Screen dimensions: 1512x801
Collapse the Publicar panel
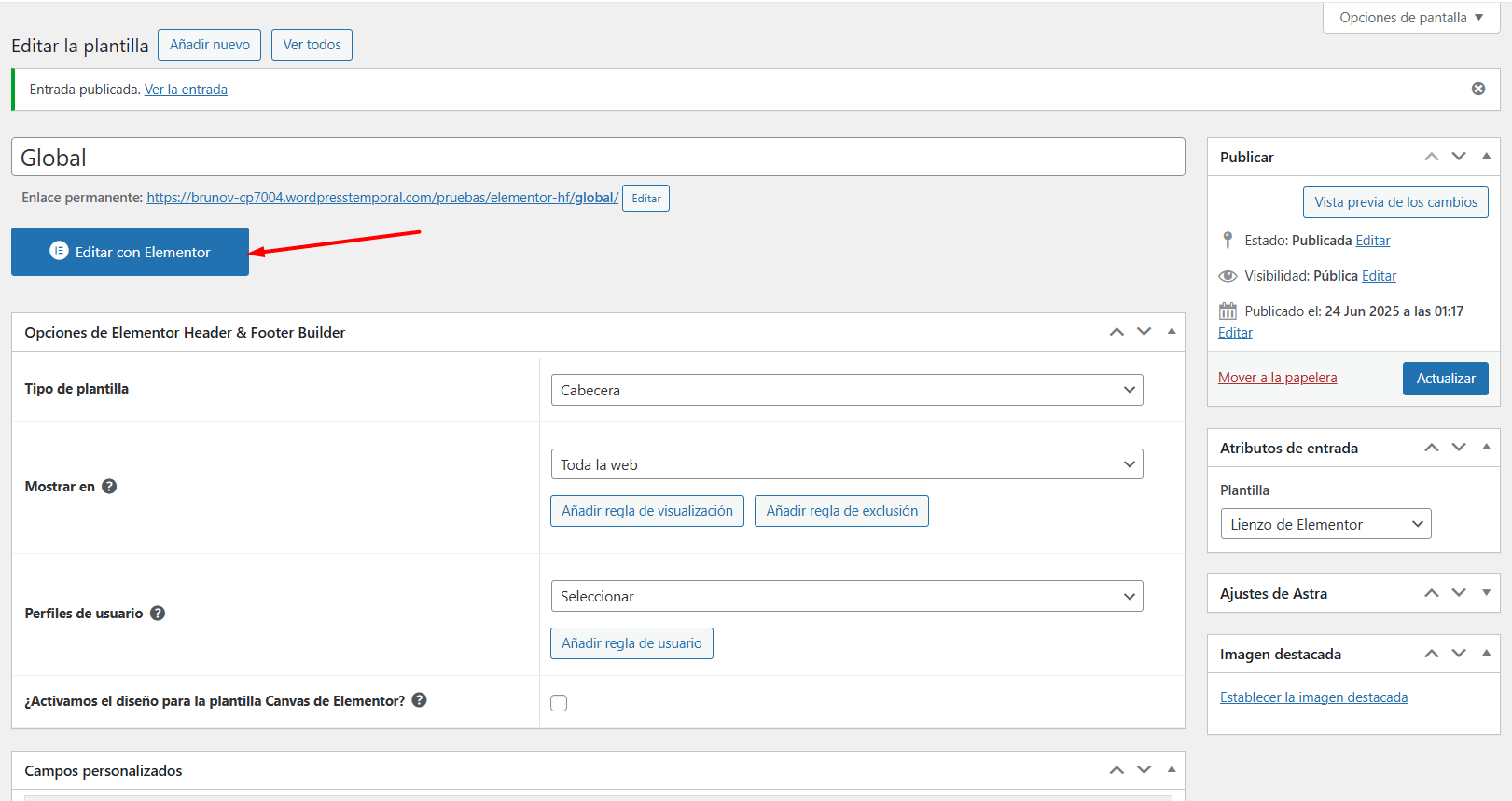[1486, 156]
